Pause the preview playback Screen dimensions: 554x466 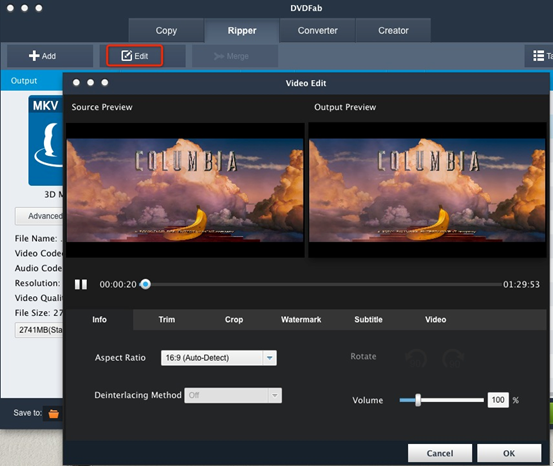pyautogui.click(x=81, y=284)
